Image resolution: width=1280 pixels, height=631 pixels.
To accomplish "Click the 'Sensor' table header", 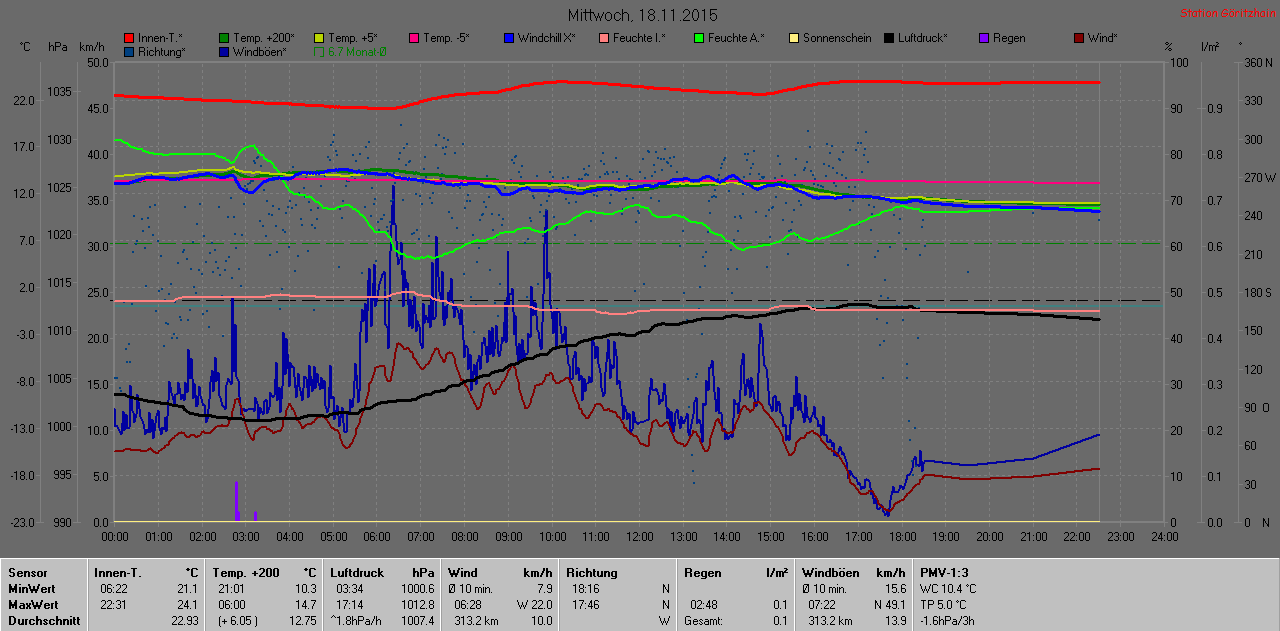I will [27, 573].
